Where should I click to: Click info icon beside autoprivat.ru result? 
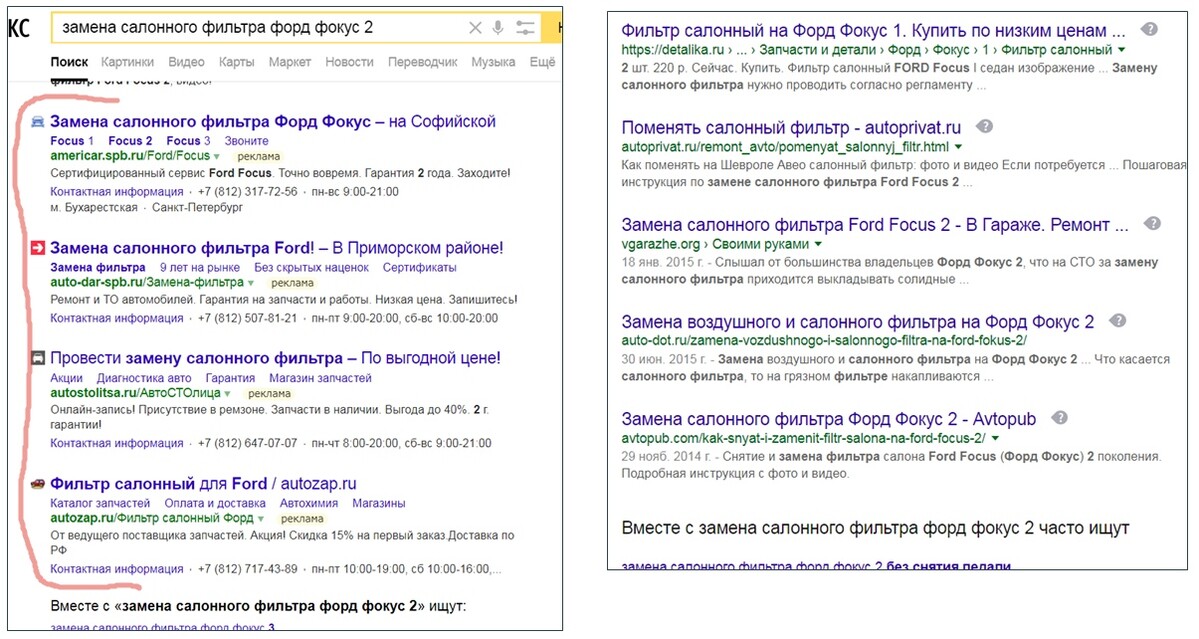point(985,127)
